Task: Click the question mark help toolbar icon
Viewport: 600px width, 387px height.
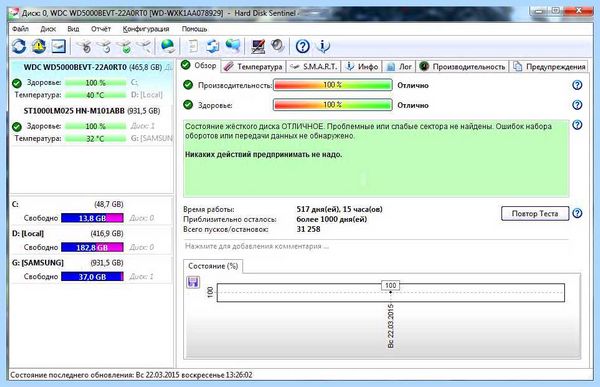Action: tap(303, 46)
